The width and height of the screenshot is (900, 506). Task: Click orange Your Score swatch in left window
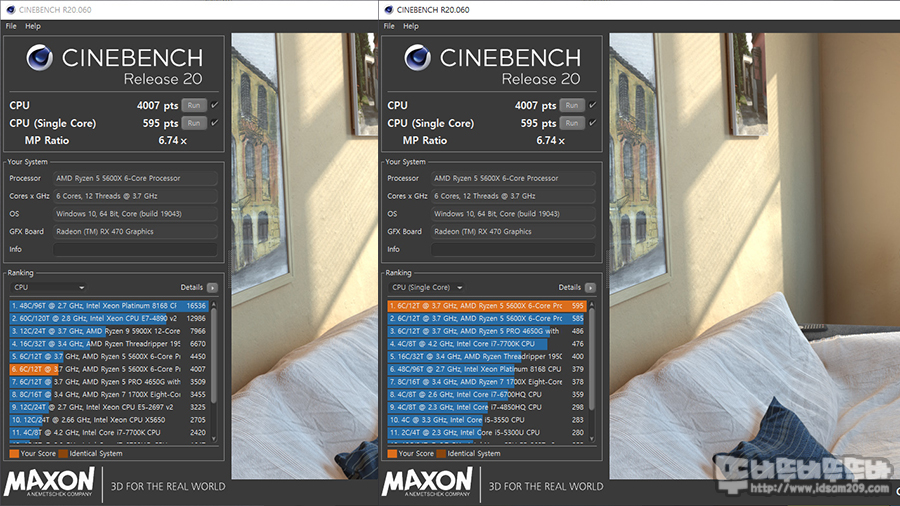[x=14, y=454]
